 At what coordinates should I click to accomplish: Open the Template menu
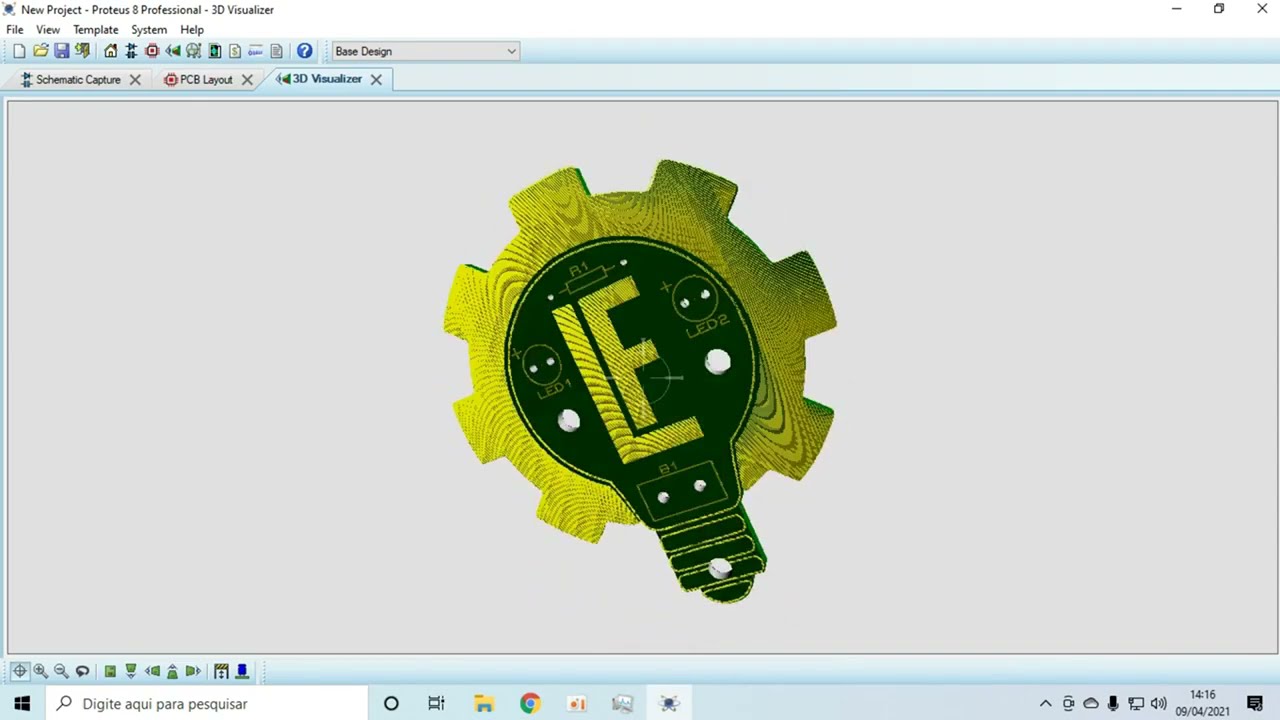96,30
